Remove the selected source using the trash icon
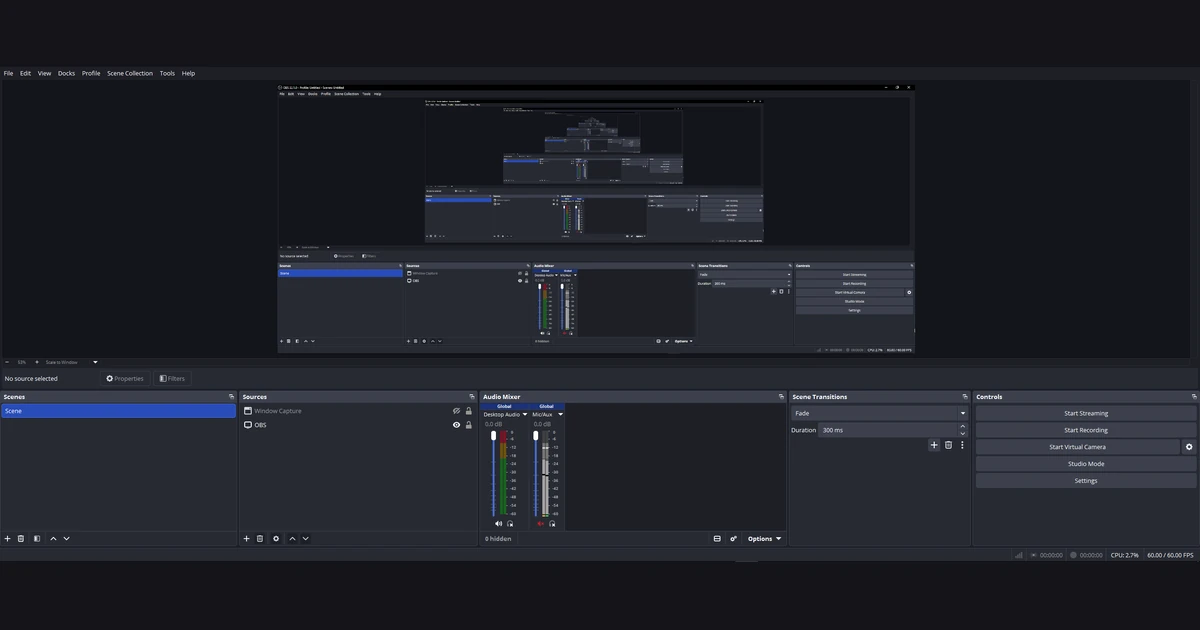 click(260, 538)
